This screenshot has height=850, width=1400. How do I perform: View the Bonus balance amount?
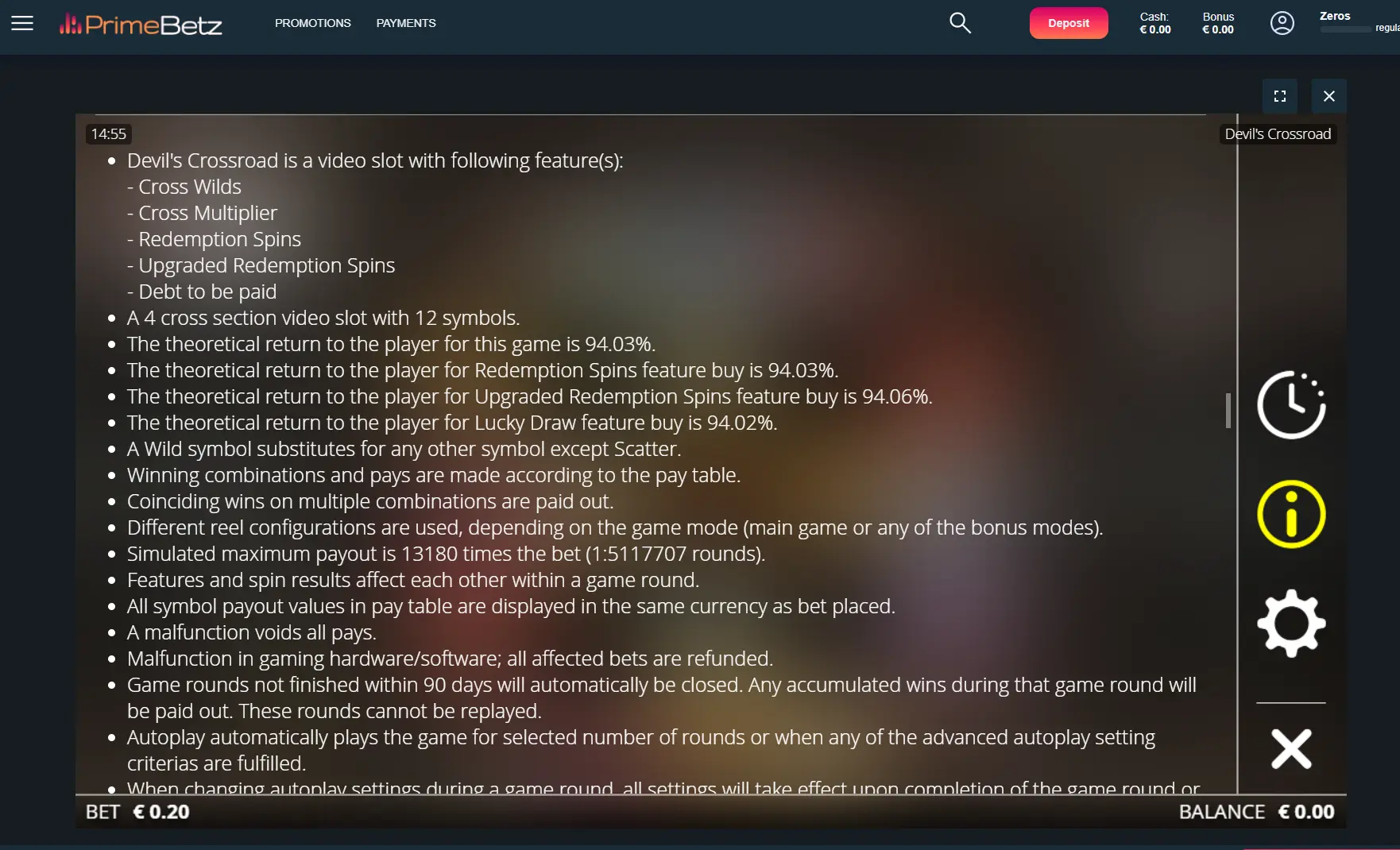[1218, 29]
